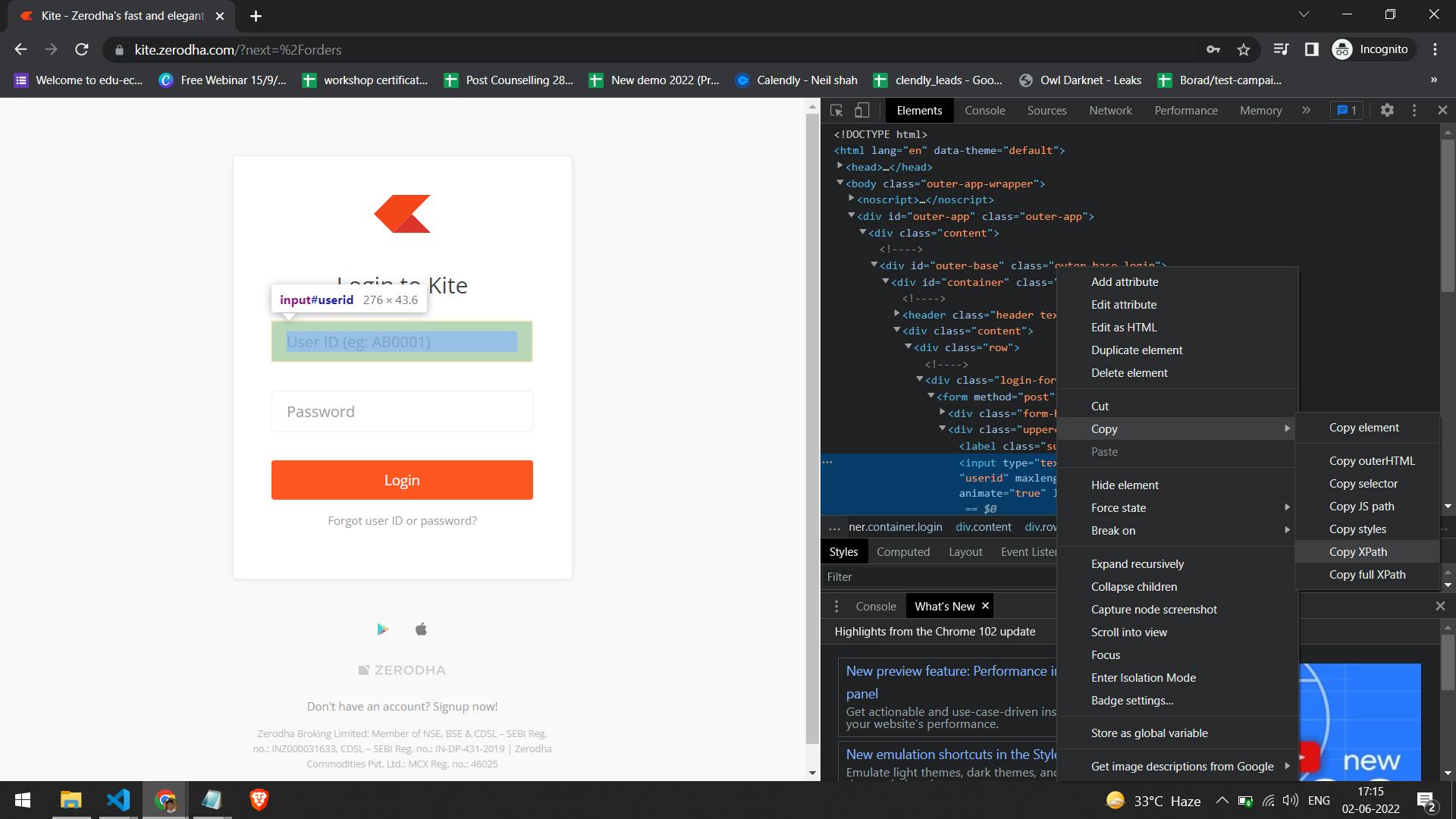Image resolution: width=1456 pixels, height=819 pixels.
Task: Click Don't have an account Signup link
Action: click(402, 706)
